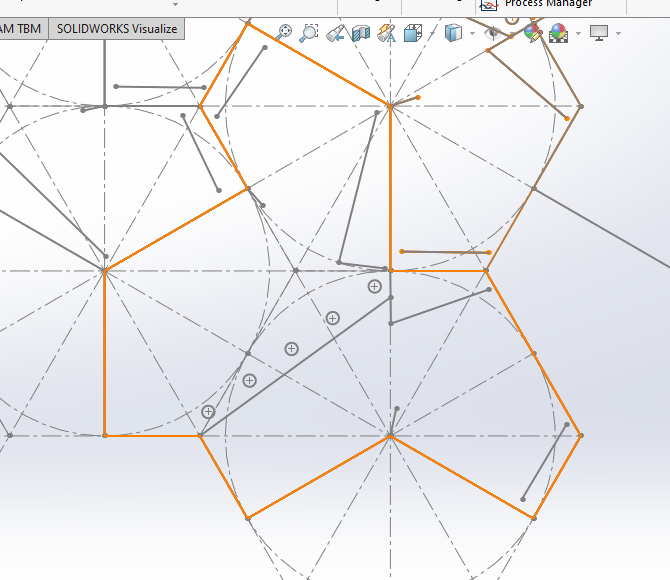Open the View Orientation cube icon

pos(413,33)
